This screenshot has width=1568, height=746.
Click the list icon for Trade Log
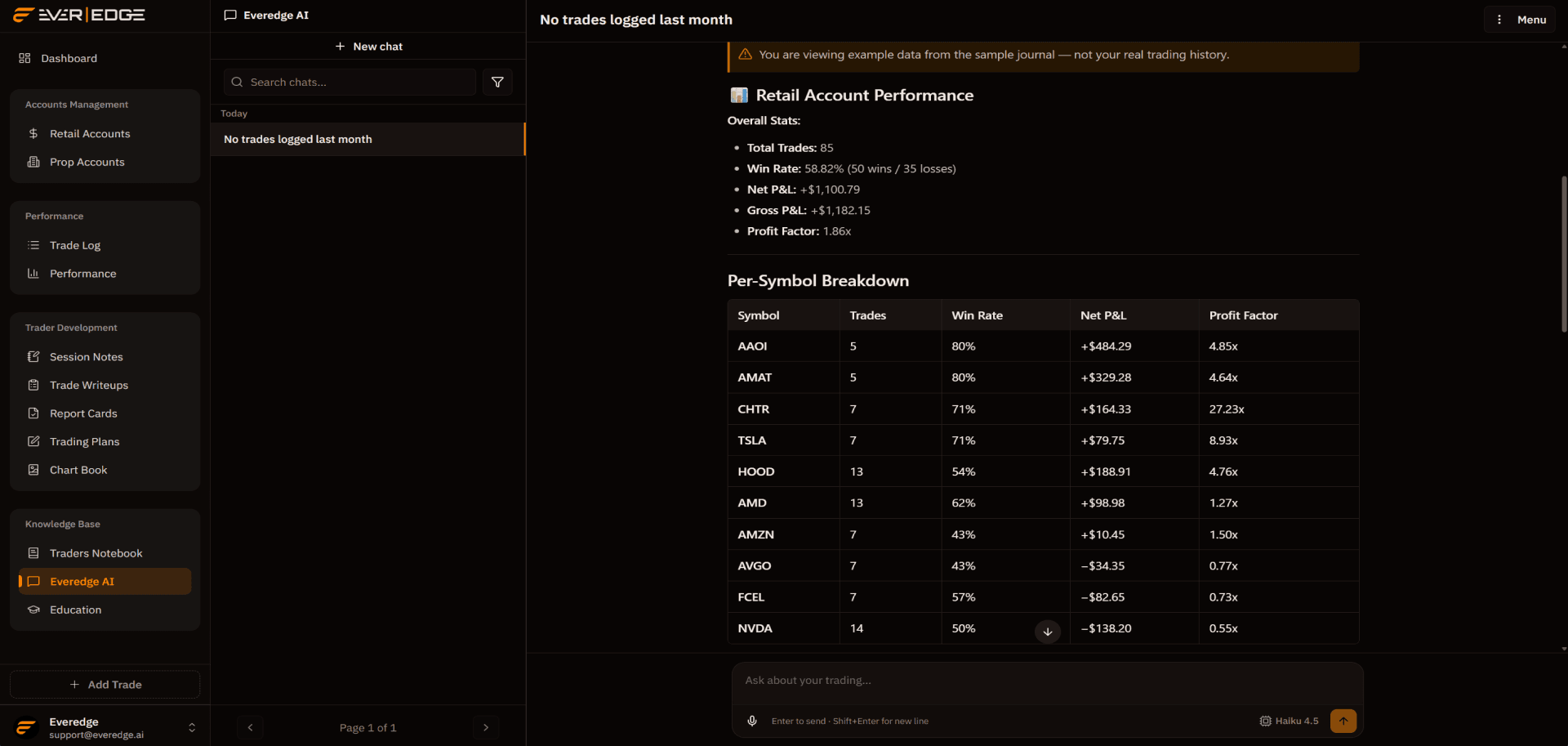point(33,245)
